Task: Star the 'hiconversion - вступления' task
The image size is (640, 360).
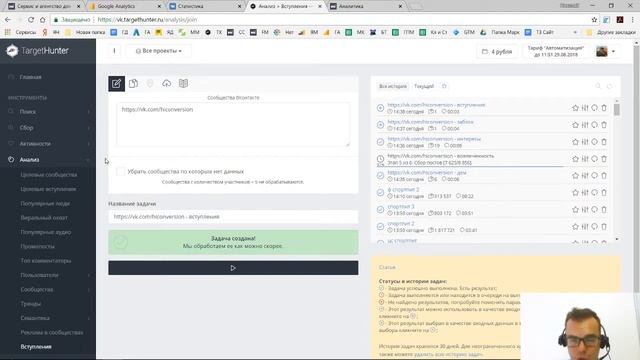Action: tap(575, 108)
